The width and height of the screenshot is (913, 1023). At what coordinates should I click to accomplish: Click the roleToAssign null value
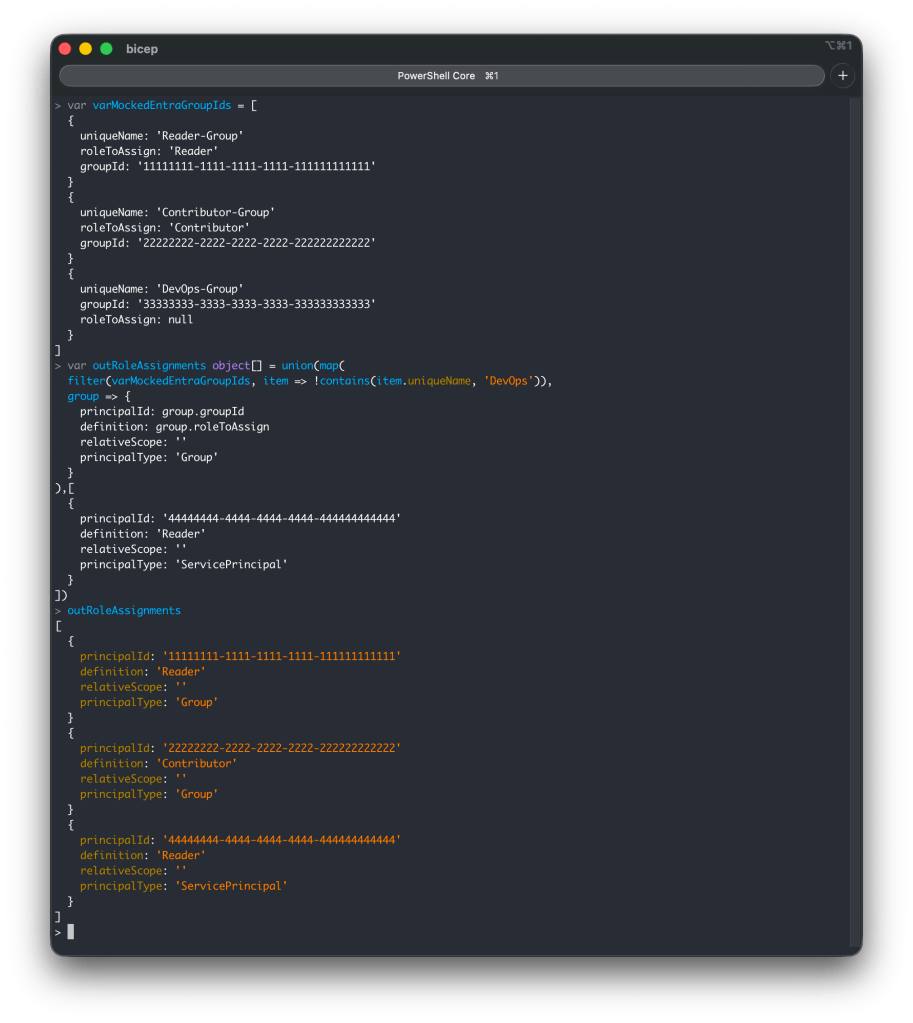(180, 320)
